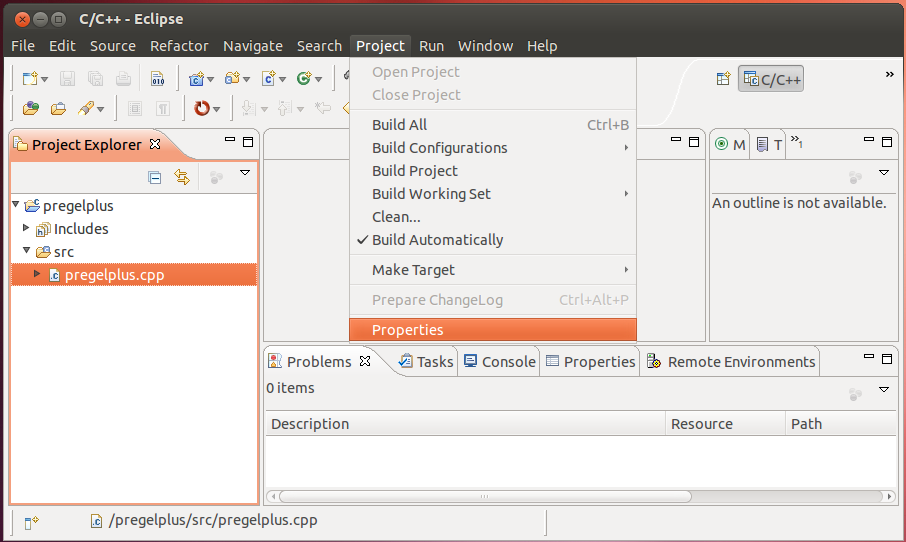
Task: Minimize the Project Explorer view
Action: (x=230, y=139)
